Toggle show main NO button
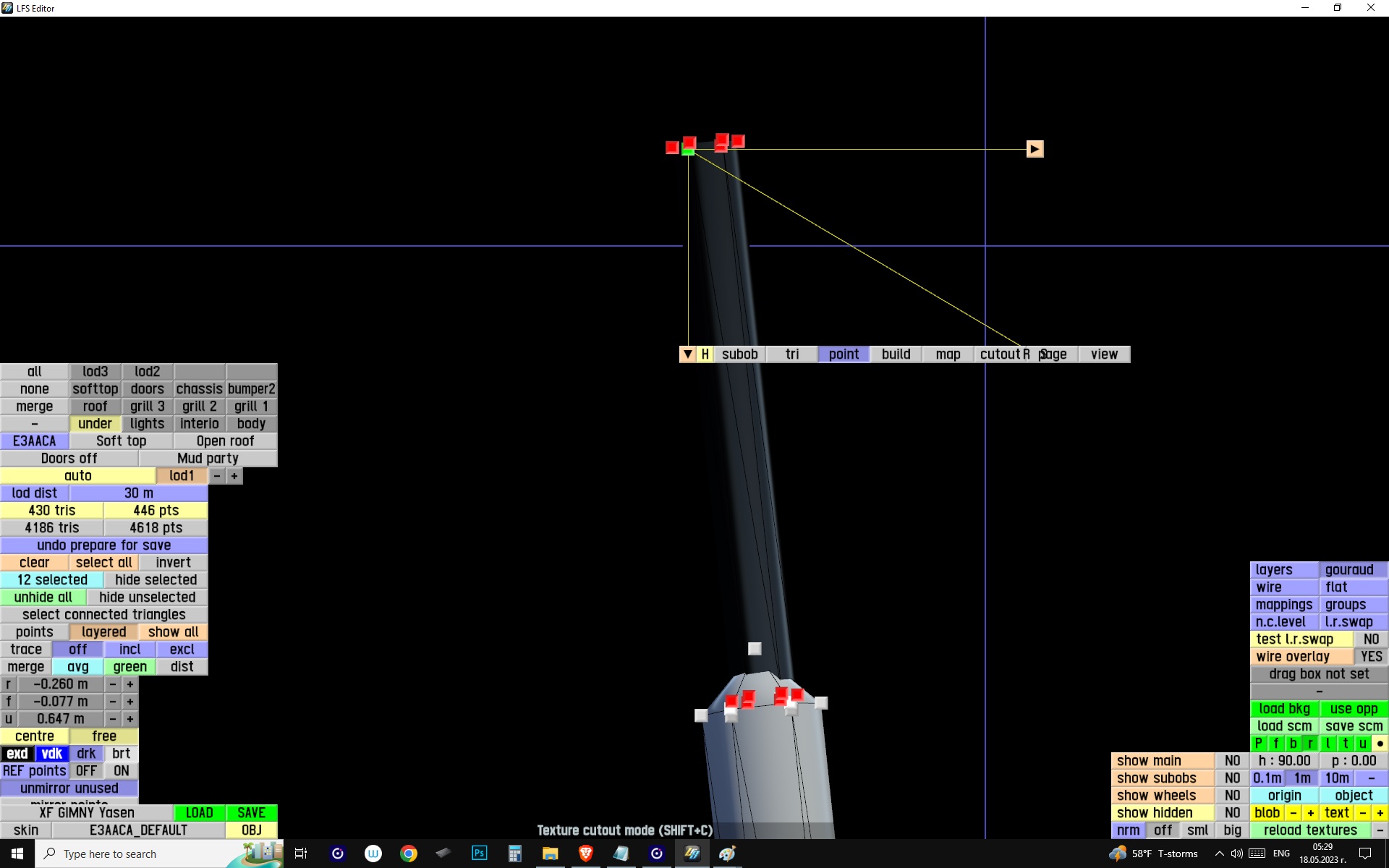1389x868 pixels. click(x=1232, y=761)
